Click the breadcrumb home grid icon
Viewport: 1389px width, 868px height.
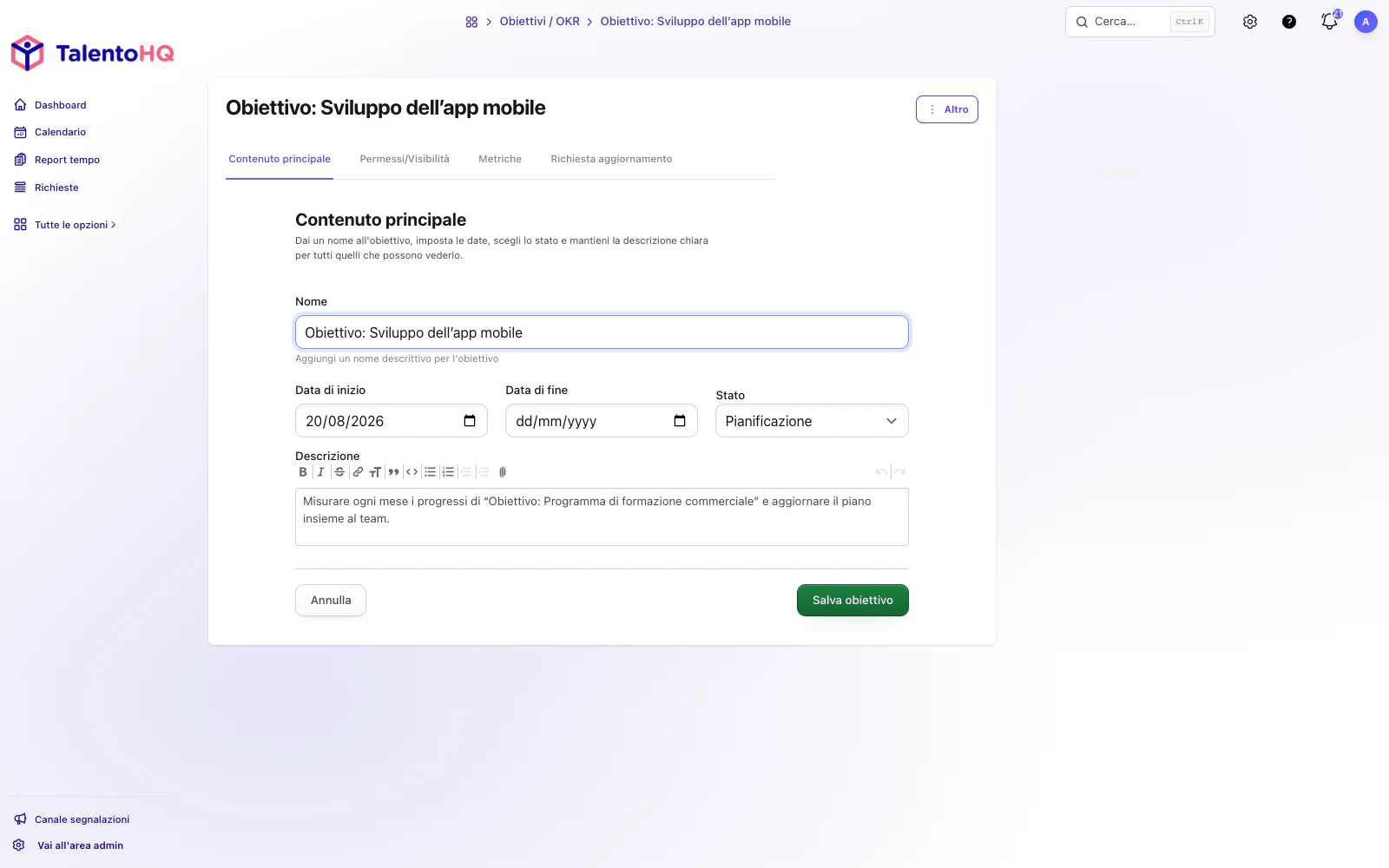pos(471,22)
